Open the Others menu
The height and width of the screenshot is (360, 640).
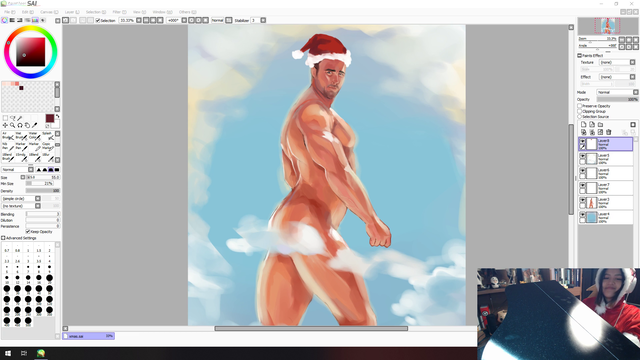pyautogui.click(x=187, y=12)
